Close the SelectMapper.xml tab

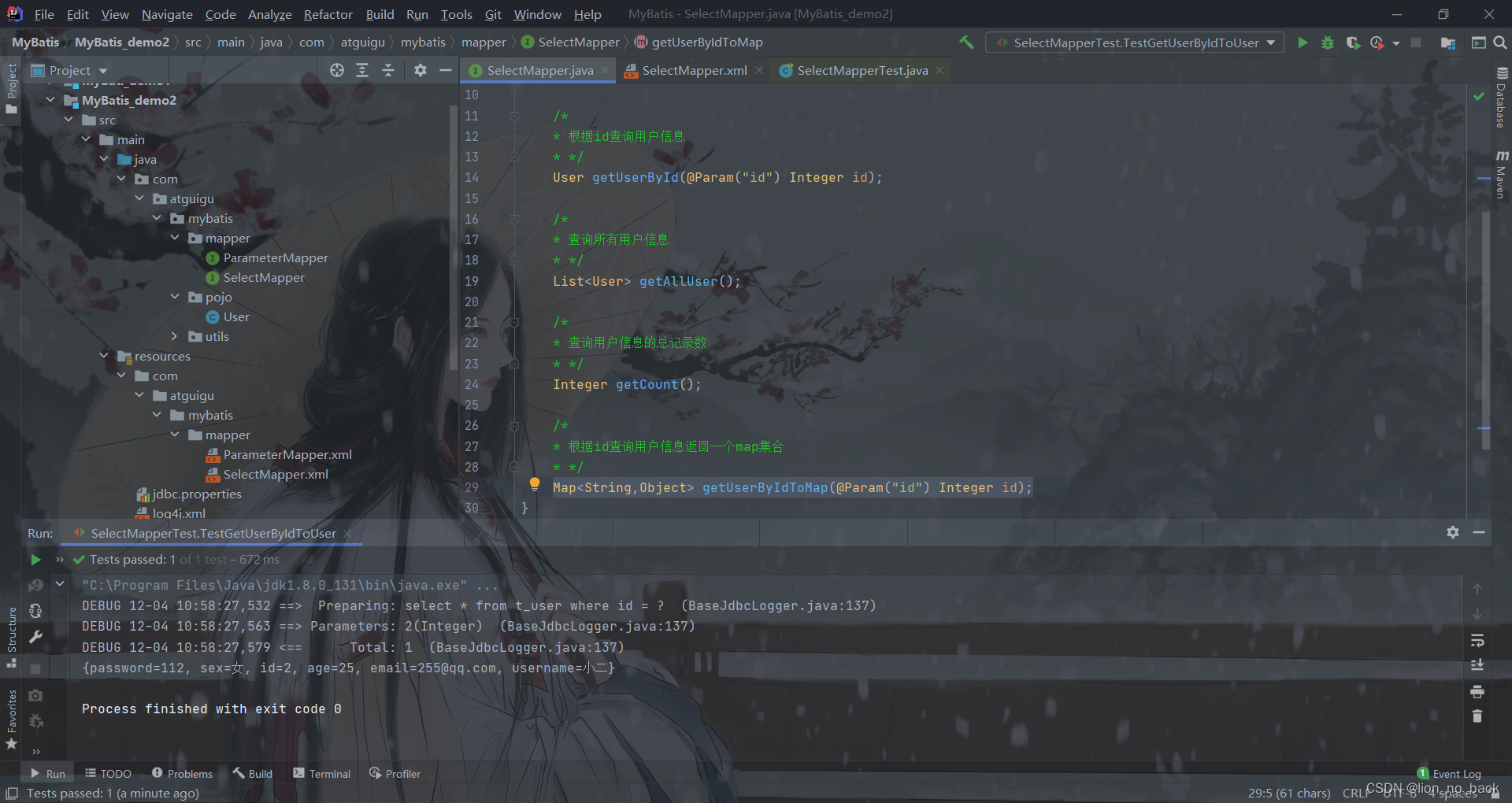[759, 70]
